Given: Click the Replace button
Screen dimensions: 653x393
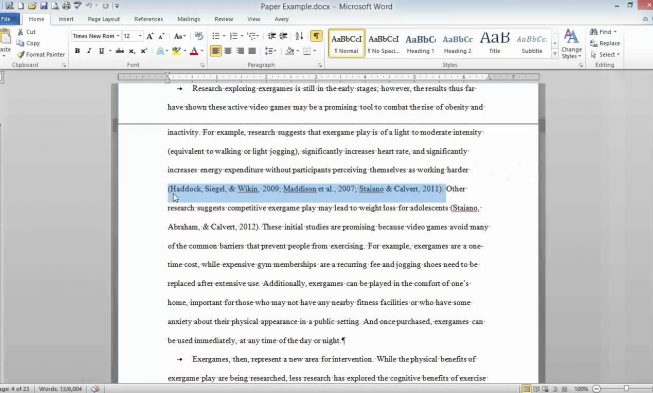Looking at the screenshot, I should pos(605,43).
